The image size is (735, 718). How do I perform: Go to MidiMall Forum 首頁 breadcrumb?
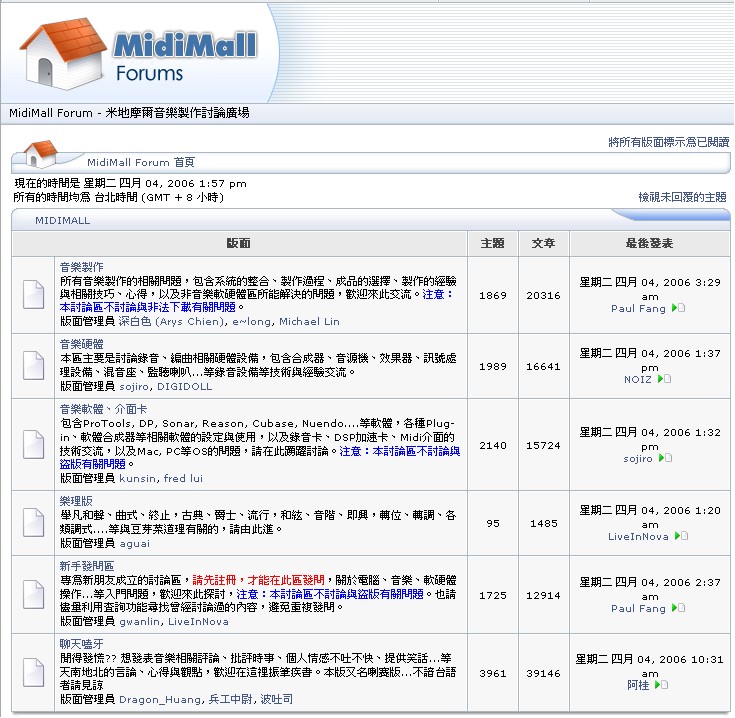click(141, 162)
